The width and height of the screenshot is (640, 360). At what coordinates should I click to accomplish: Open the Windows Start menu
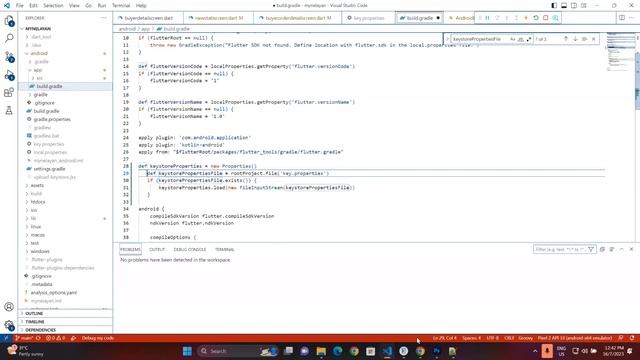pyautogui.click(x=187, y=351)
